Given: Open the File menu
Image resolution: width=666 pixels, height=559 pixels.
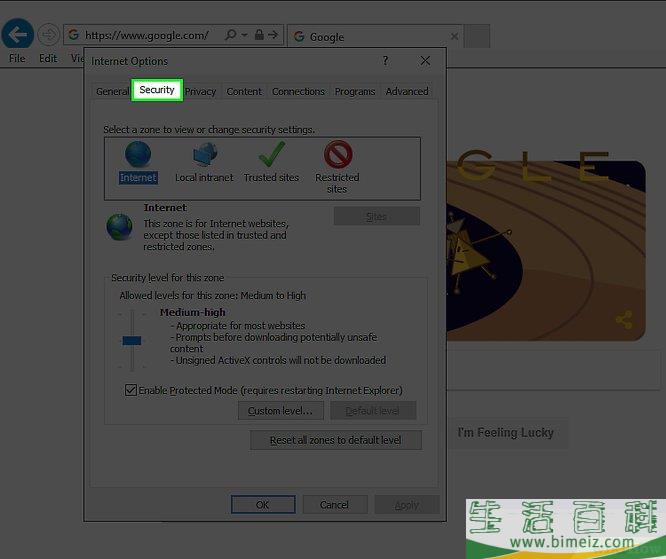Looking at the screenshot, I should click(17, 58).
